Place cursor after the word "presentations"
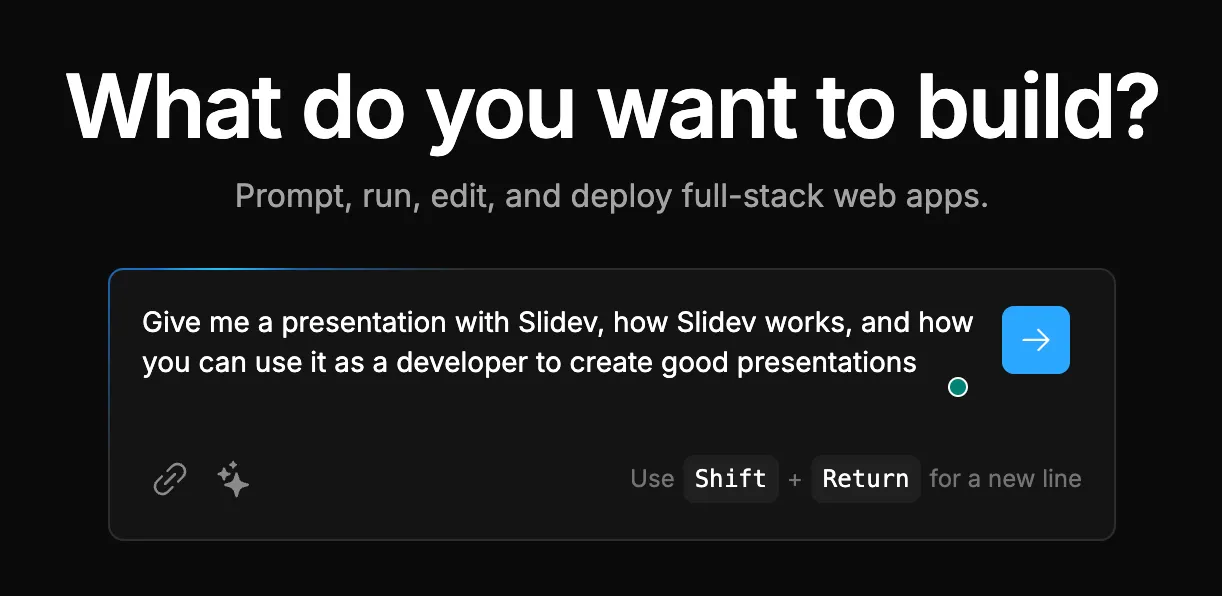This screenshot has height=596, width=1222. [x=918, y=362]
